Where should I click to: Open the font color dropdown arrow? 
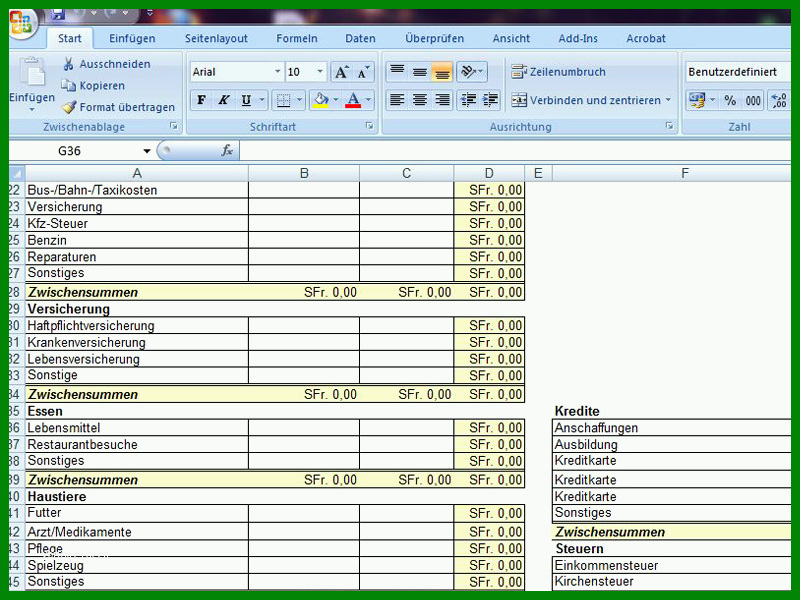[368, 100]
